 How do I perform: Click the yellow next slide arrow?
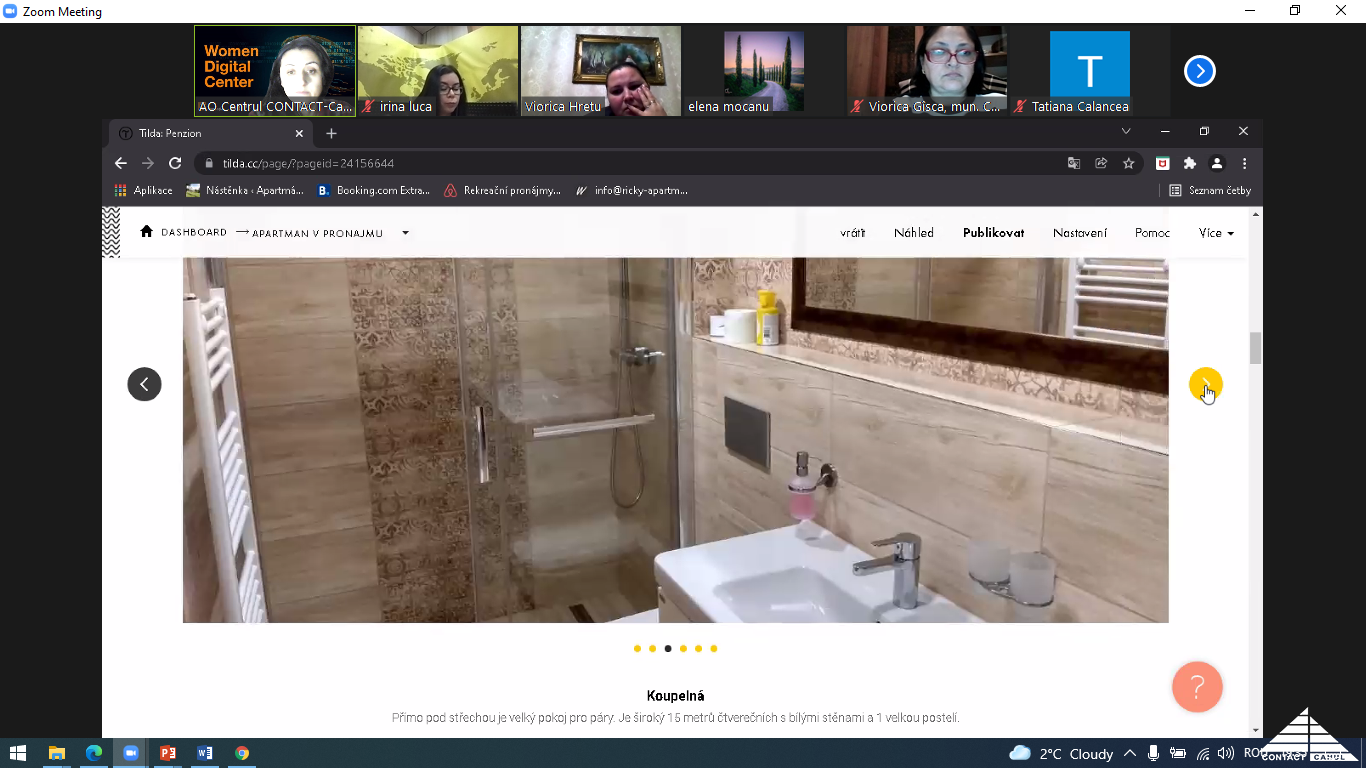[1205, 385]
